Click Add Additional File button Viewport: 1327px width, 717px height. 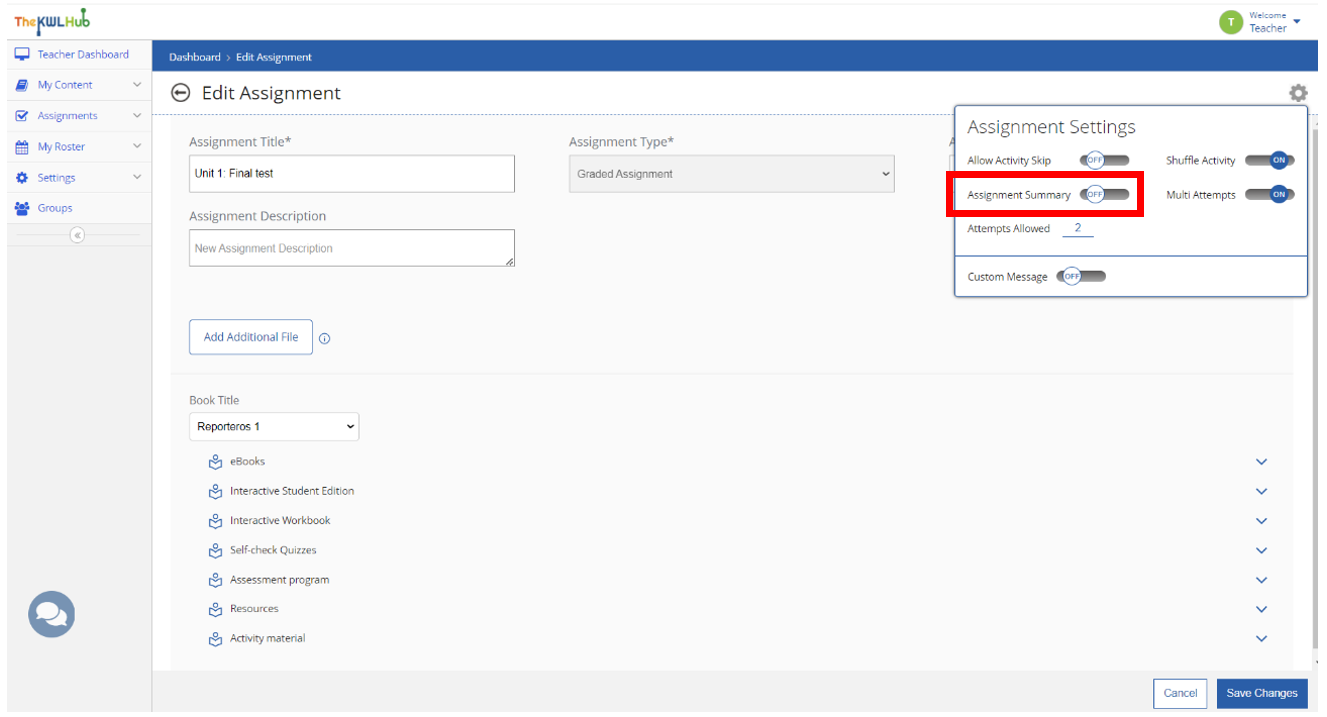point(251,337)
